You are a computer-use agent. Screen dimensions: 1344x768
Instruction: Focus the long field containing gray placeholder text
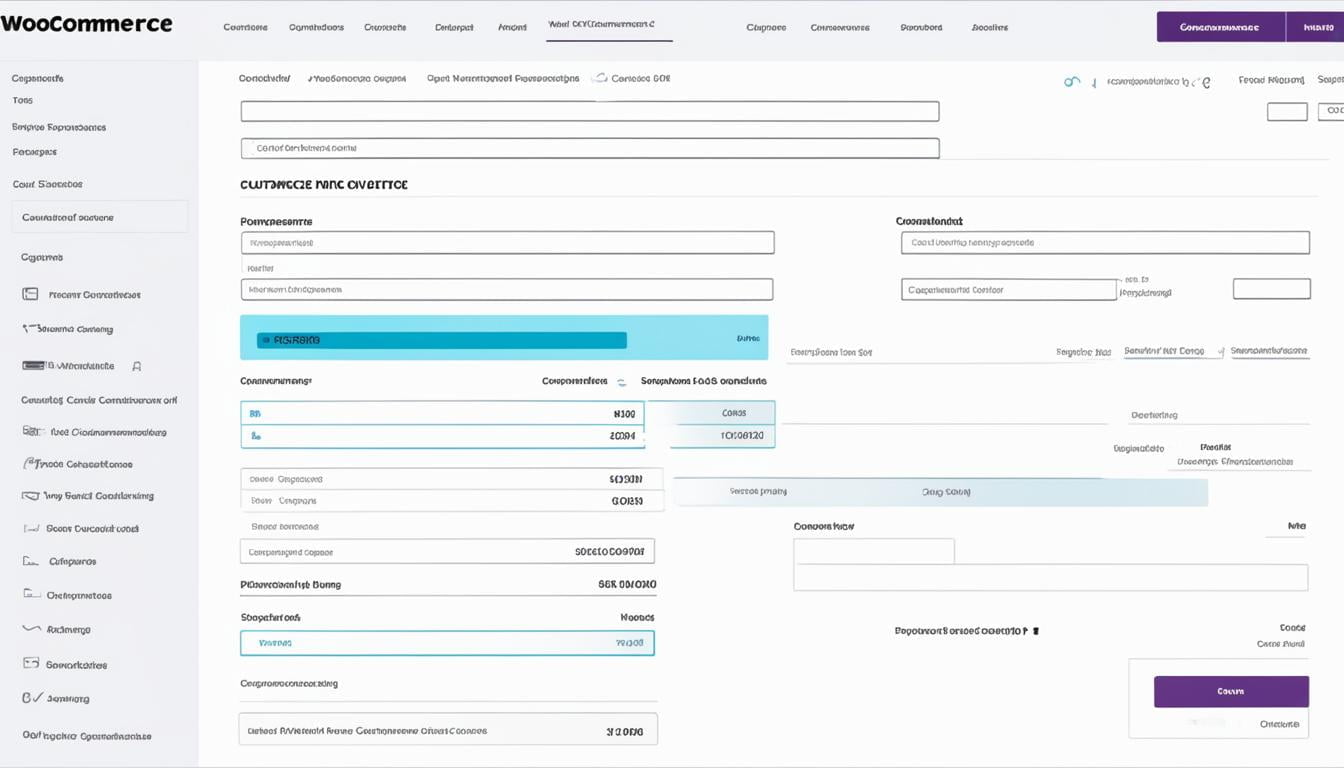tap(590, 148)
